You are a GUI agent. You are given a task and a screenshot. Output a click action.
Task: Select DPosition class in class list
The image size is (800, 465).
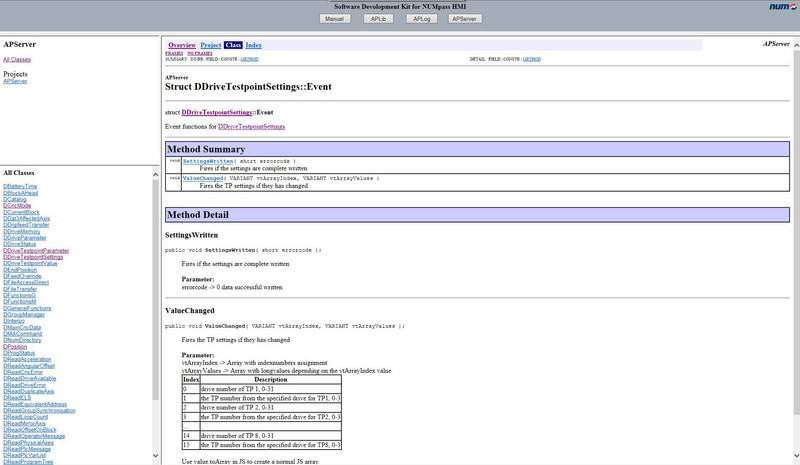pyautogui.click(x=14, y=346)
